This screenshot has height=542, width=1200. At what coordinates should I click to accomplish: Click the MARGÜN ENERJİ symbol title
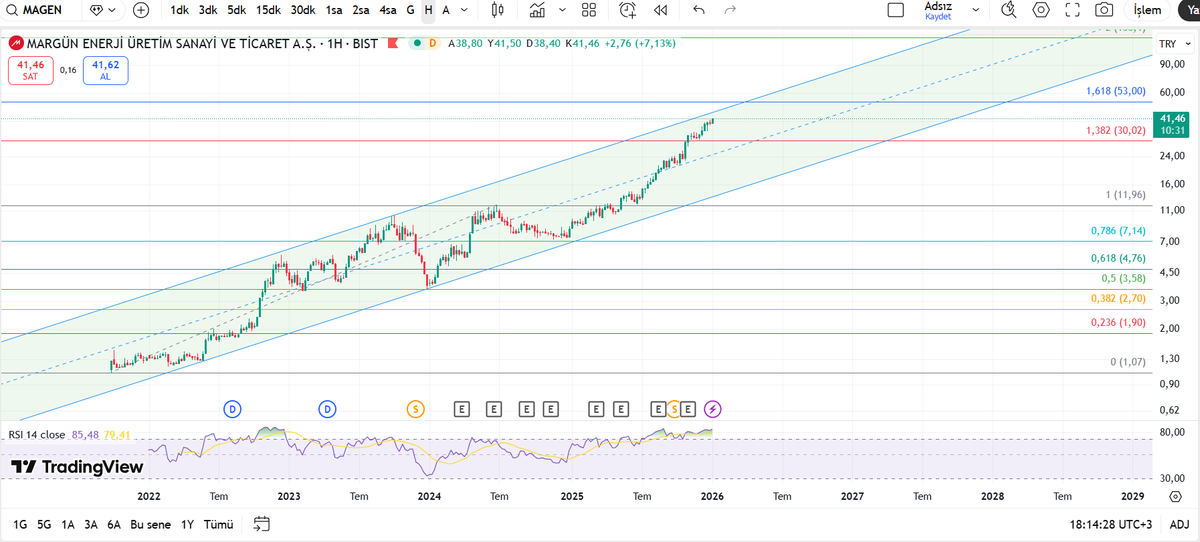tap(204, 44)
